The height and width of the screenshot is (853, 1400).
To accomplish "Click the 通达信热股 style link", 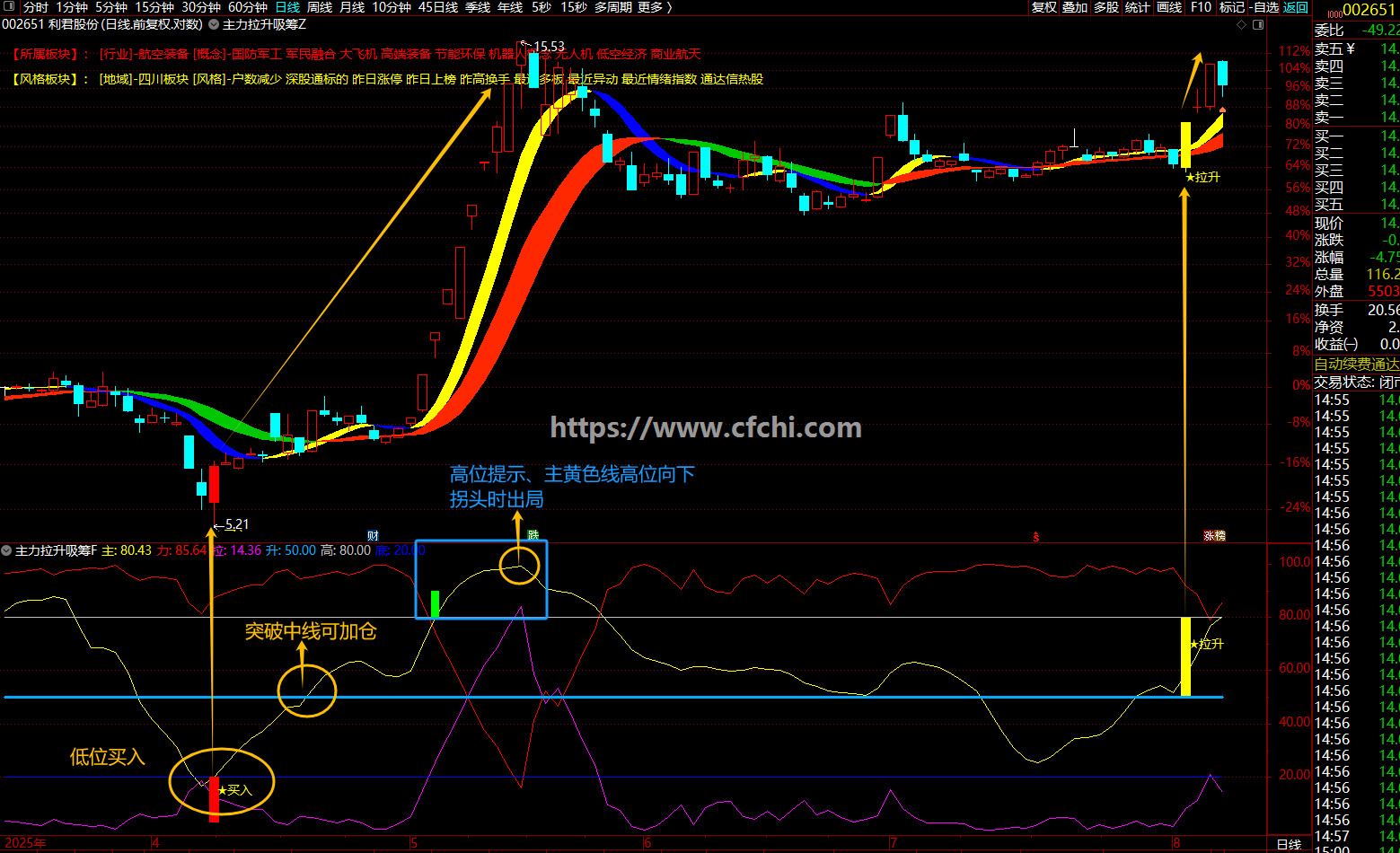I will point(732,79).
